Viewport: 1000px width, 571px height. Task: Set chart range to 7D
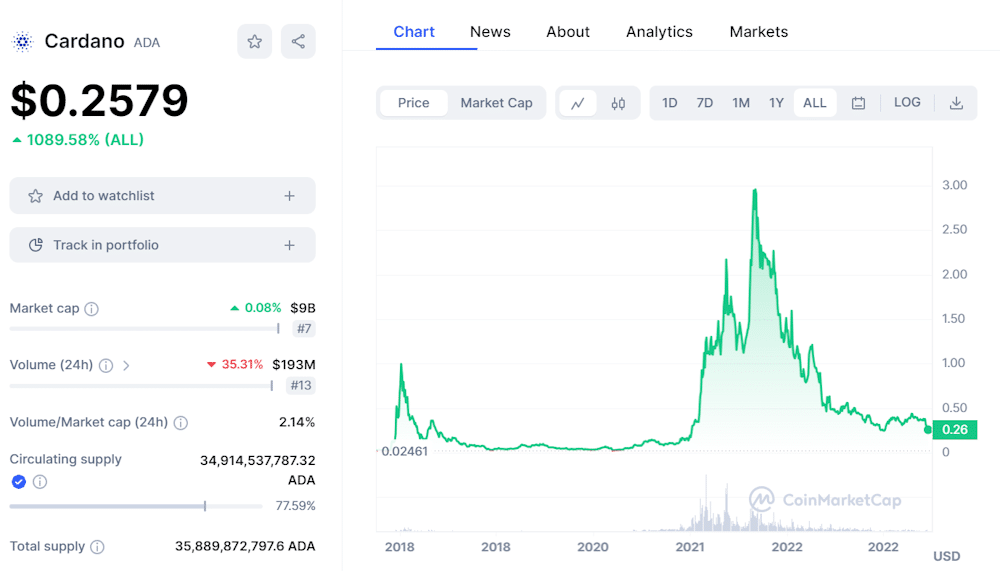tap(705, 103)
